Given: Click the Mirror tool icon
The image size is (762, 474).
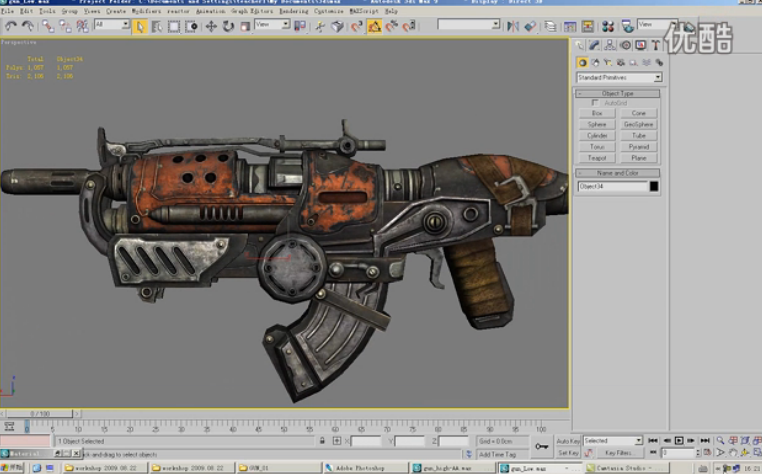Looking at the screenshot, I should (x=513, y=26).
